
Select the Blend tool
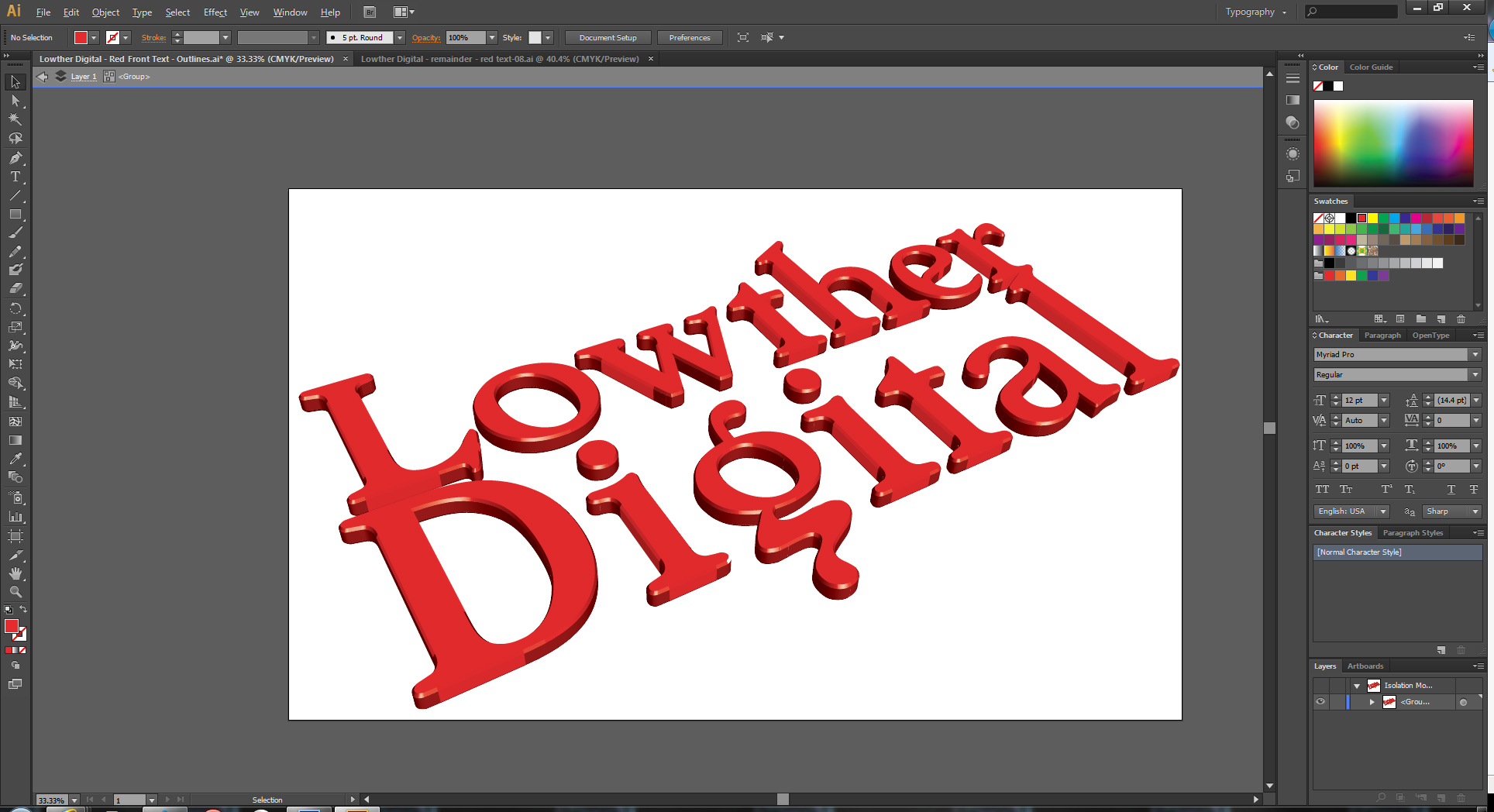[15, 477]
